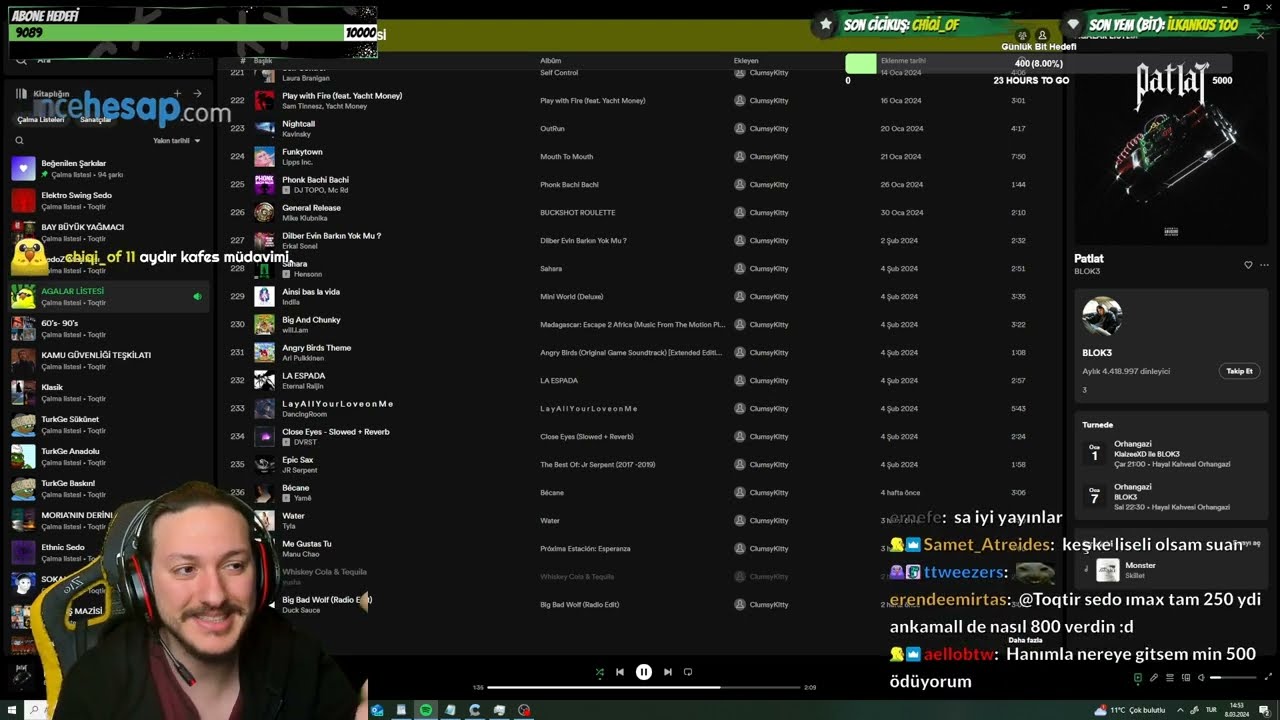Screen dimensions: 1280x720
Task: Open artist link Lipps Inc.
Action: [x=297, y=162]
